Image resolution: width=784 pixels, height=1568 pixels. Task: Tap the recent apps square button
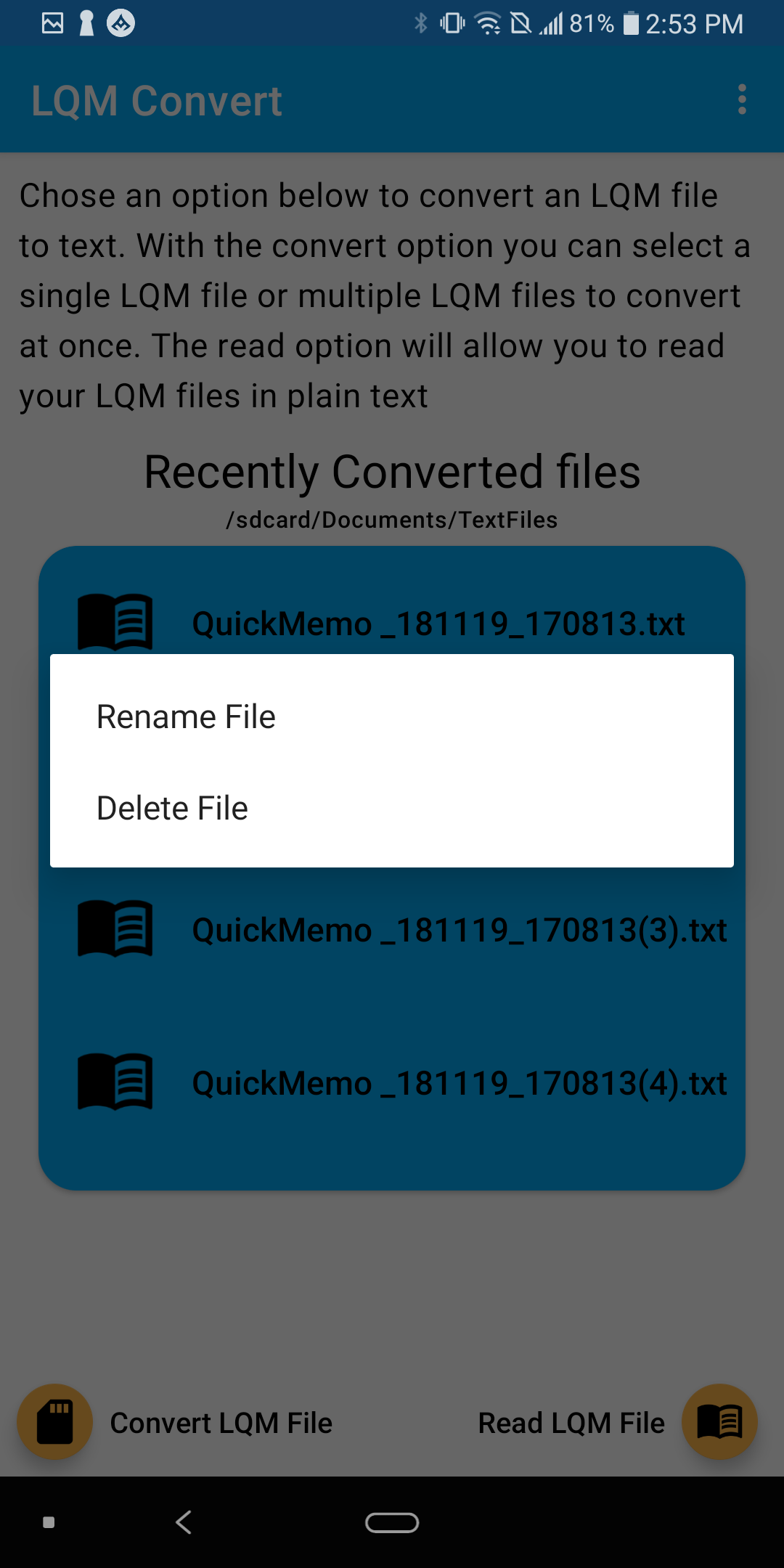(49, 1522)
